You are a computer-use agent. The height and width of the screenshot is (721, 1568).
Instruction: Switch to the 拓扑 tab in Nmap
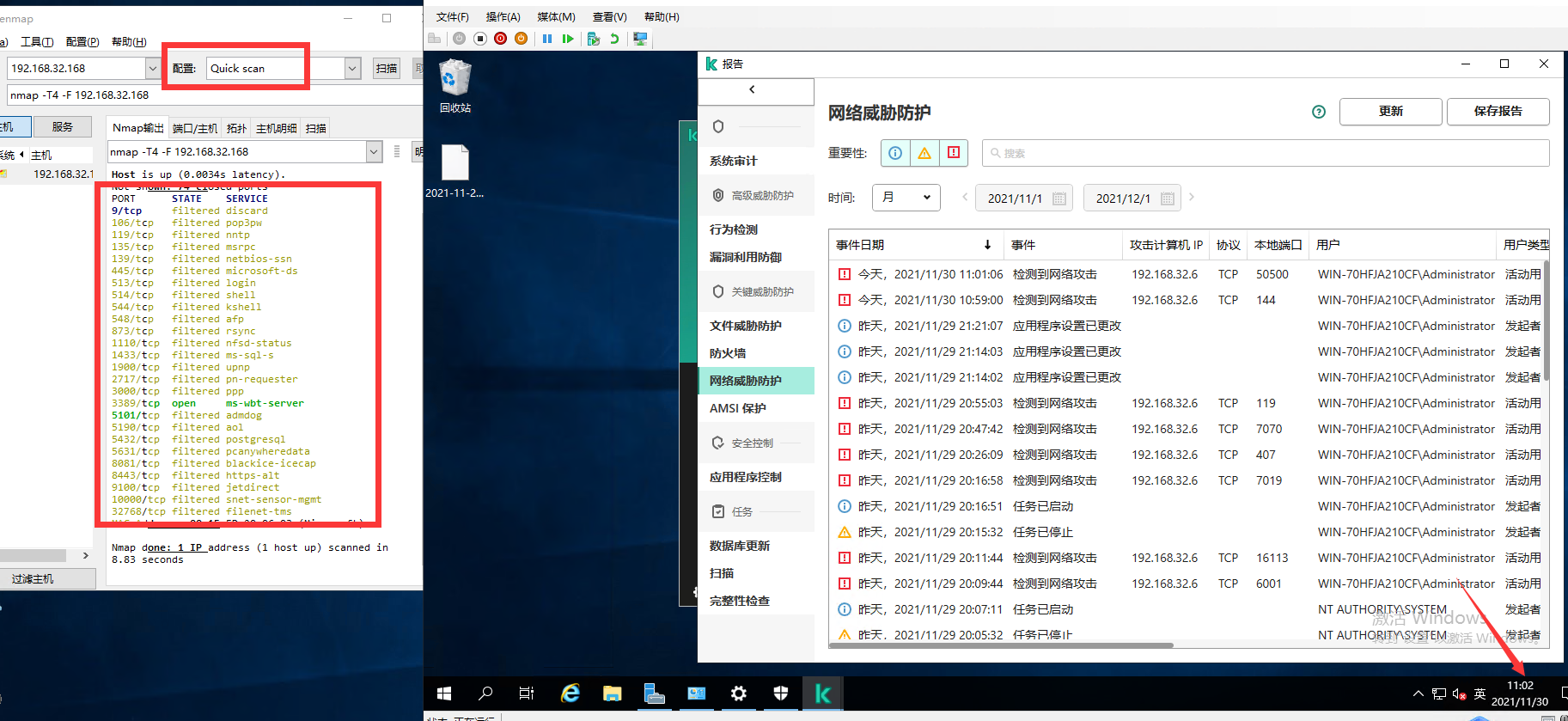(x=236, y=128)
